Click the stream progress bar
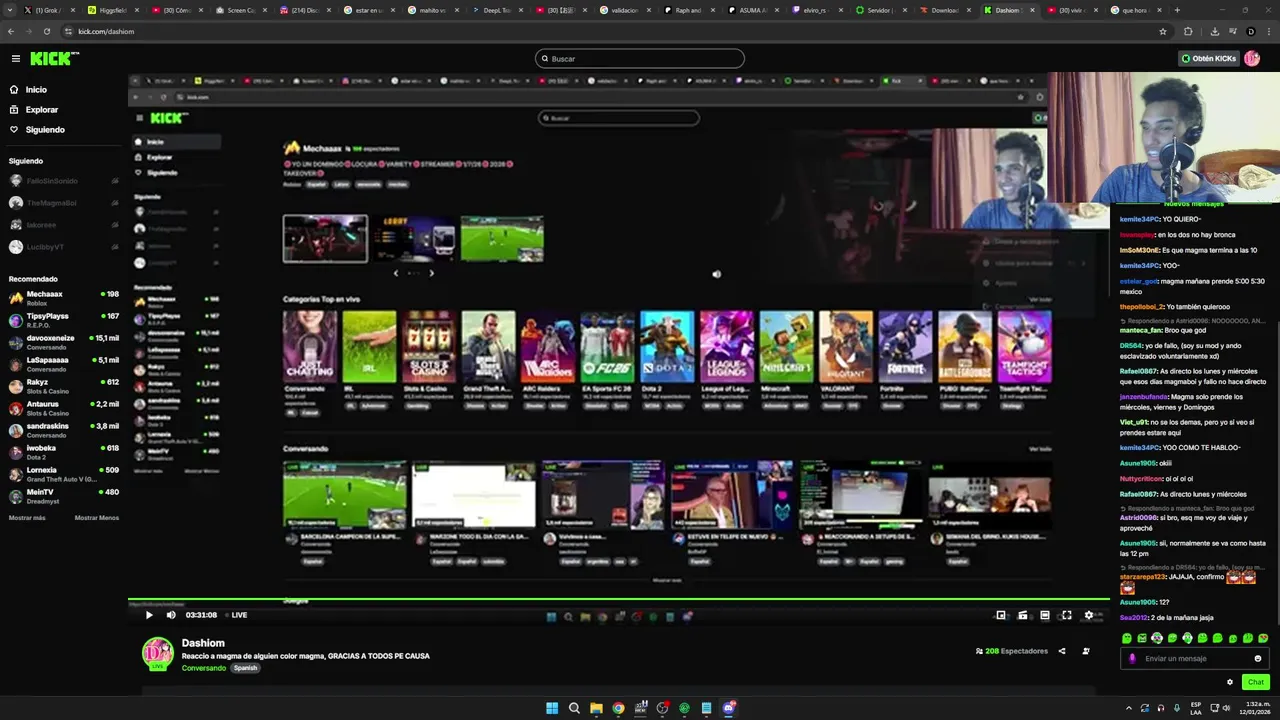The height and width of the screenshot is (720, 1280). coord(618,600)
